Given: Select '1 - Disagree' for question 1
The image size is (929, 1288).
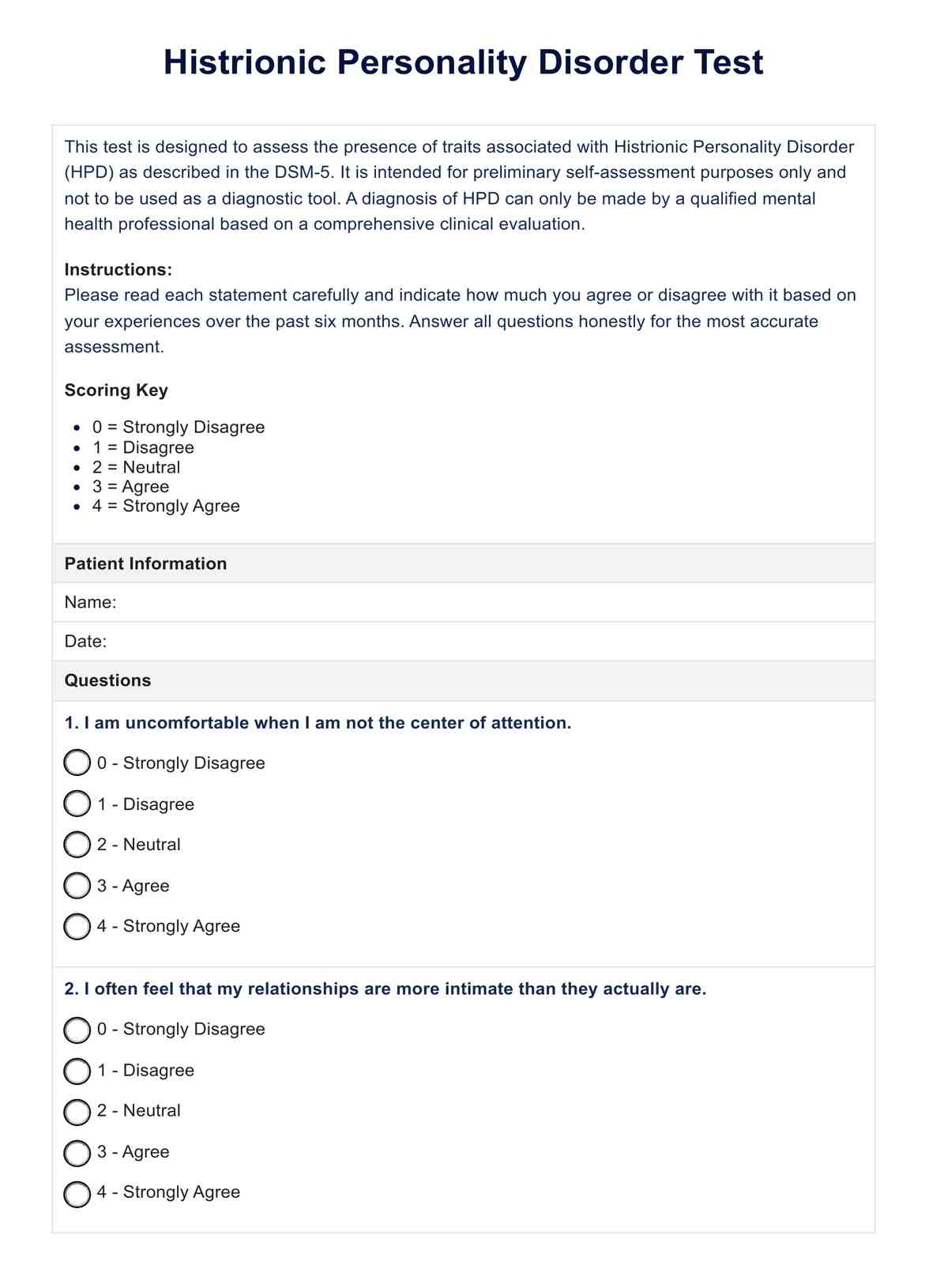Looking at the screenshot, I should pyautogui.click(x=77, y=804).
